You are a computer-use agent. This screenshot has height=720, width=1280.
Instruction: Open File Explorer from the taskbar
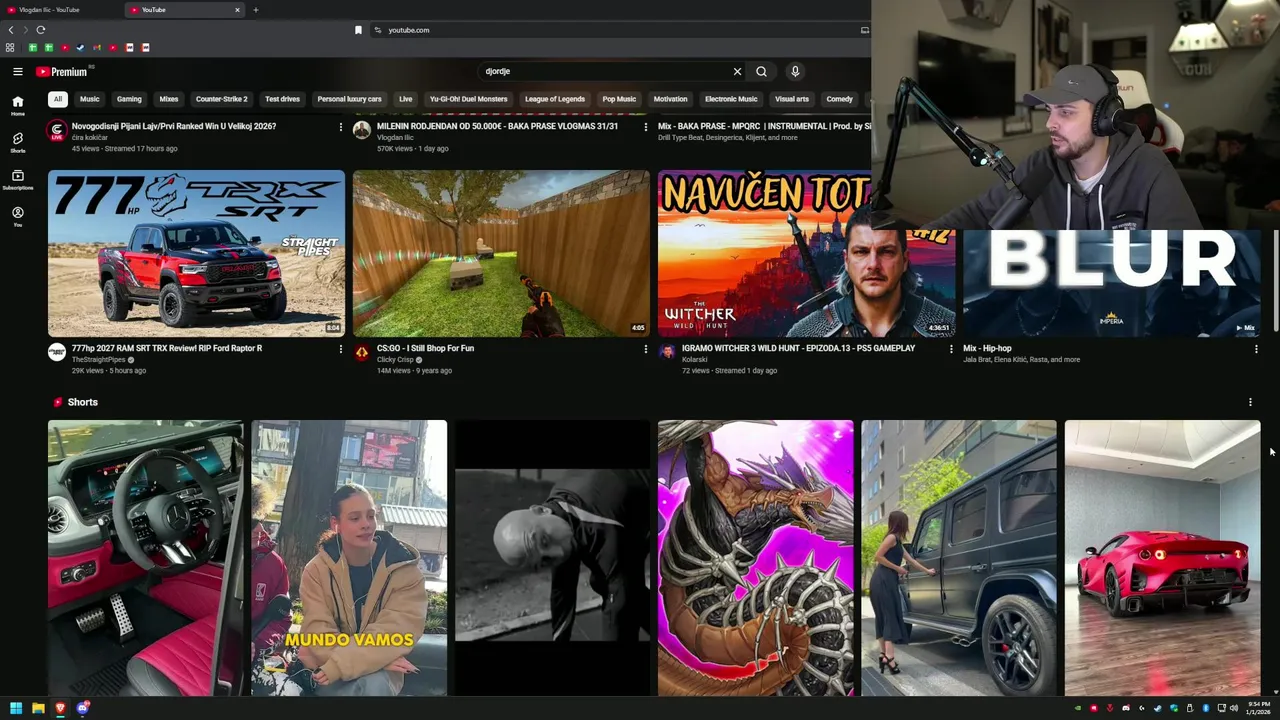(38, 708)
